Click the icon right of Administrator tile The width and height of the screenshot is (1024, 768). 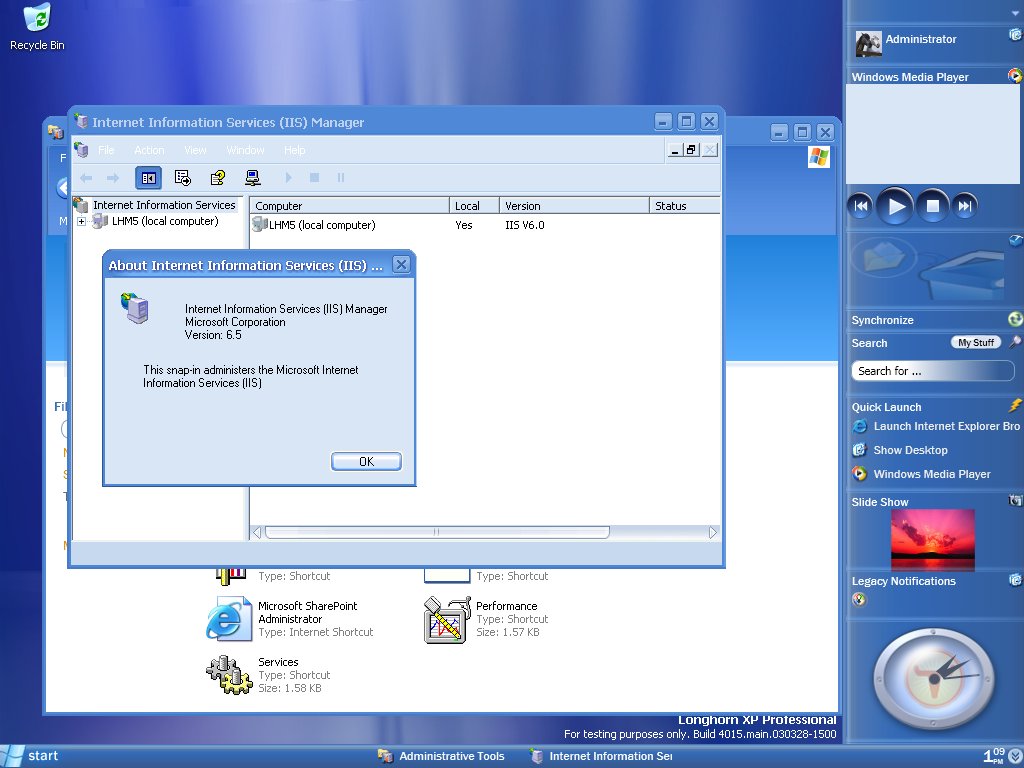(x=1015, y=35)
